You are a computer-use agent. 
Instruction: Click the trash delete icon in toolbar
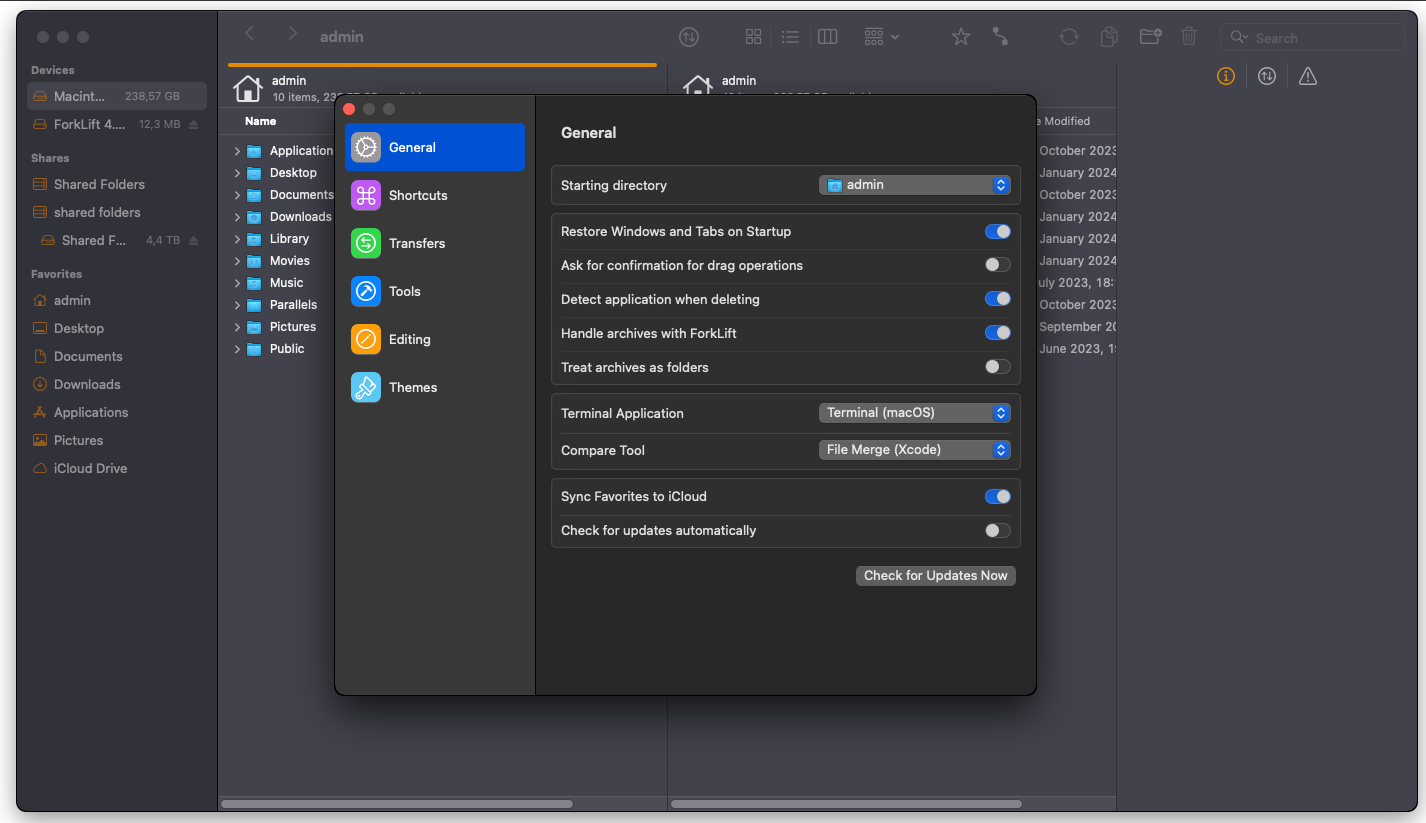pyautogui.click(x=1189, y=37)
